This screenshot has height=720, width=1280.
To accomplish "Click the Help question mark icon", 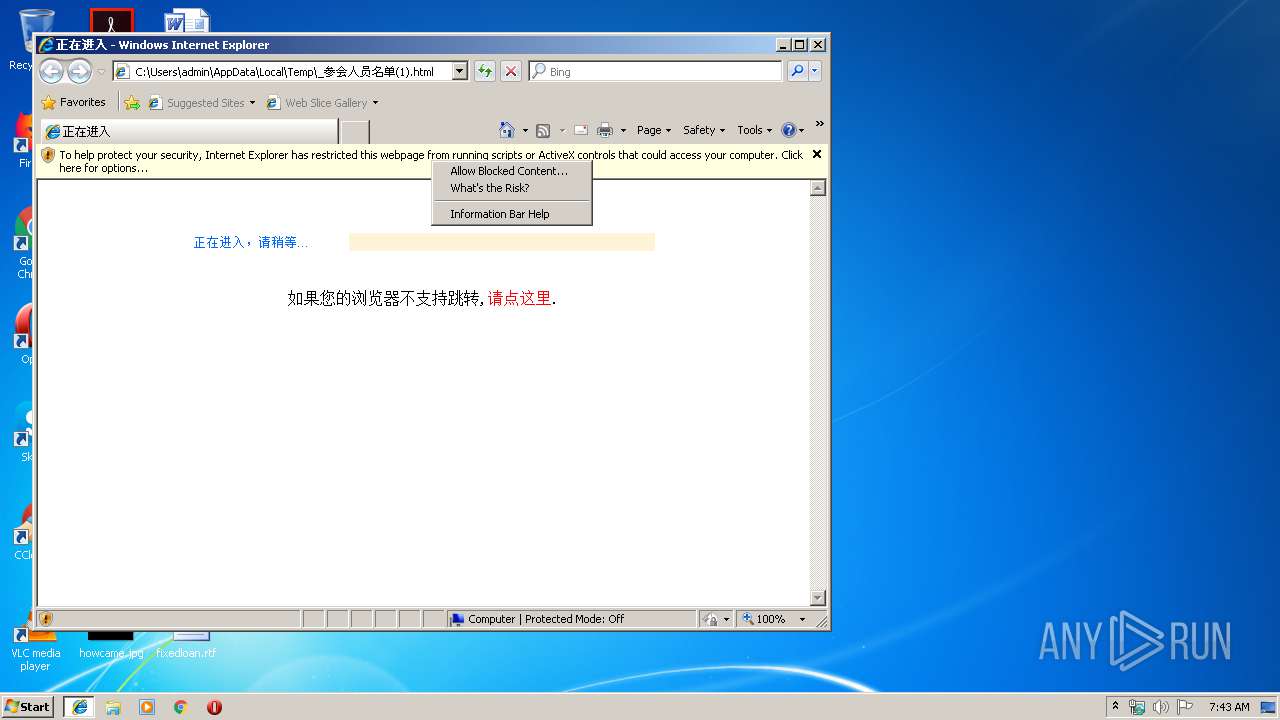I will pyautogui.click(x=788, y=130).
